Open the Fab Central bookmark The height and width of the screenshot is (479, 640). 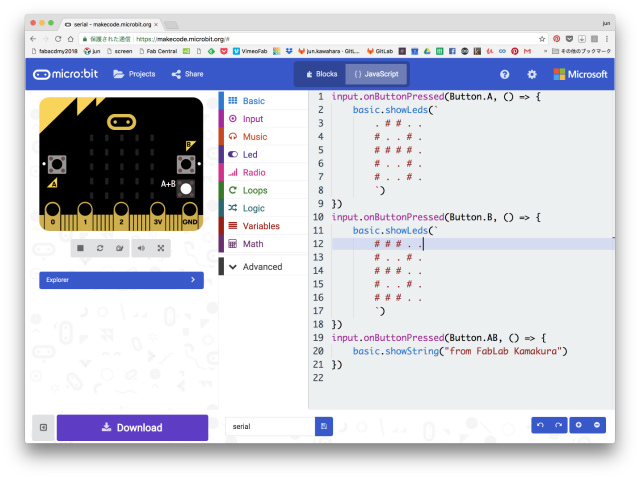coord(158,51)
